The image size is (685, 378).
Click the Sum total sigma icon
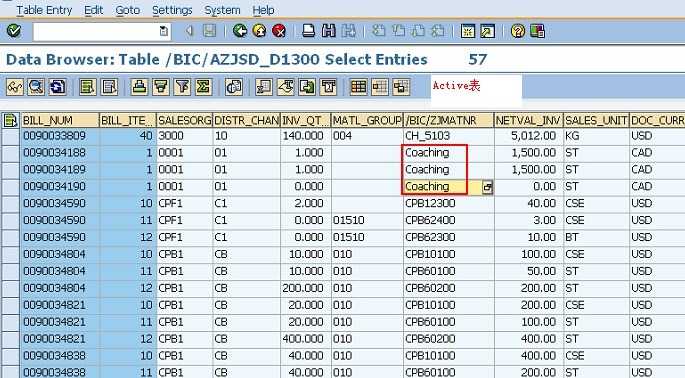203,87
